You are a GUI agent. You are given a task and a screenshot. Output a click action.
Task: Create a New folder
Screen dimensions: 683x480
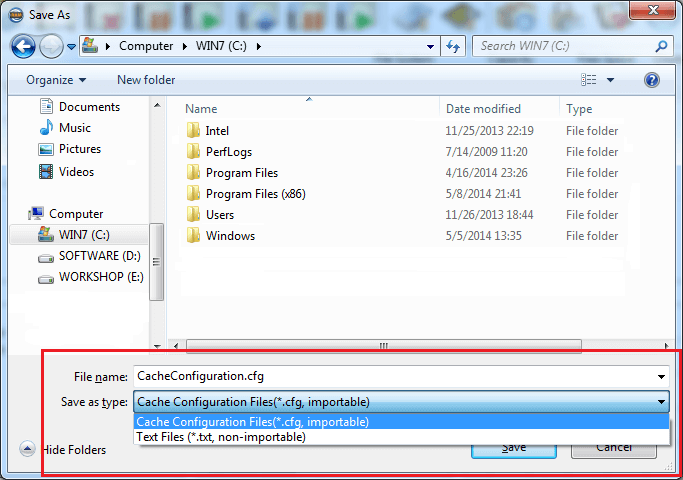coord(146,80)
